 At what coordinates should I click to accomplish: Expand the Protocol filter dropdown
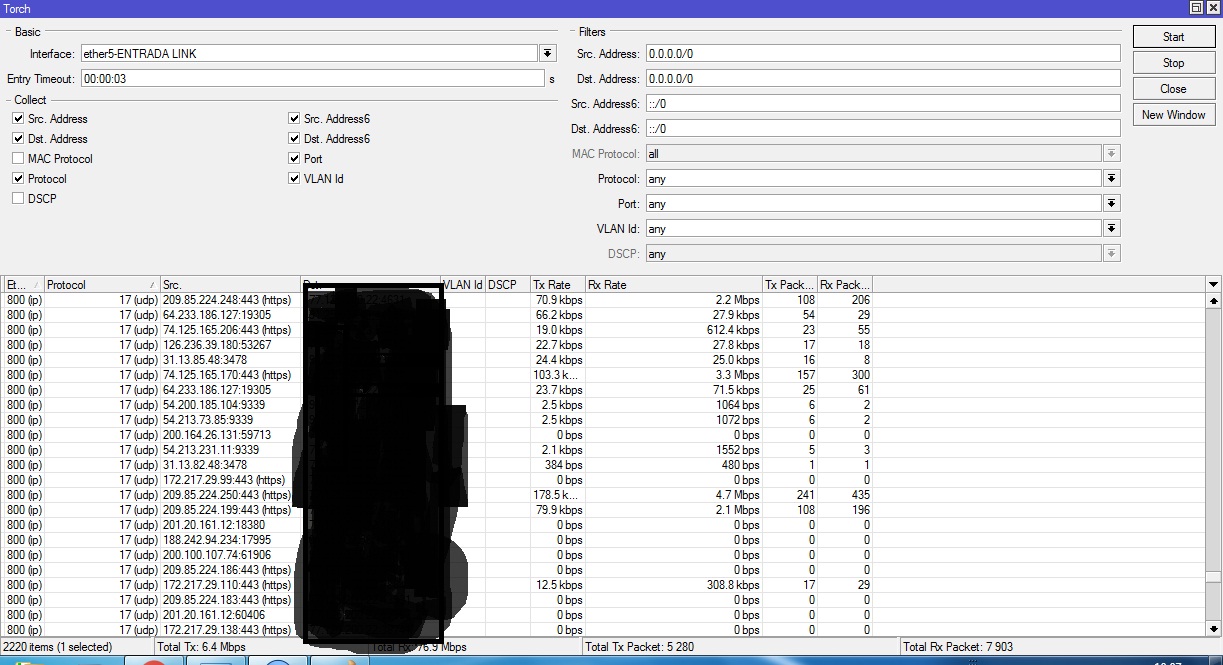[x=1111, y=179]
